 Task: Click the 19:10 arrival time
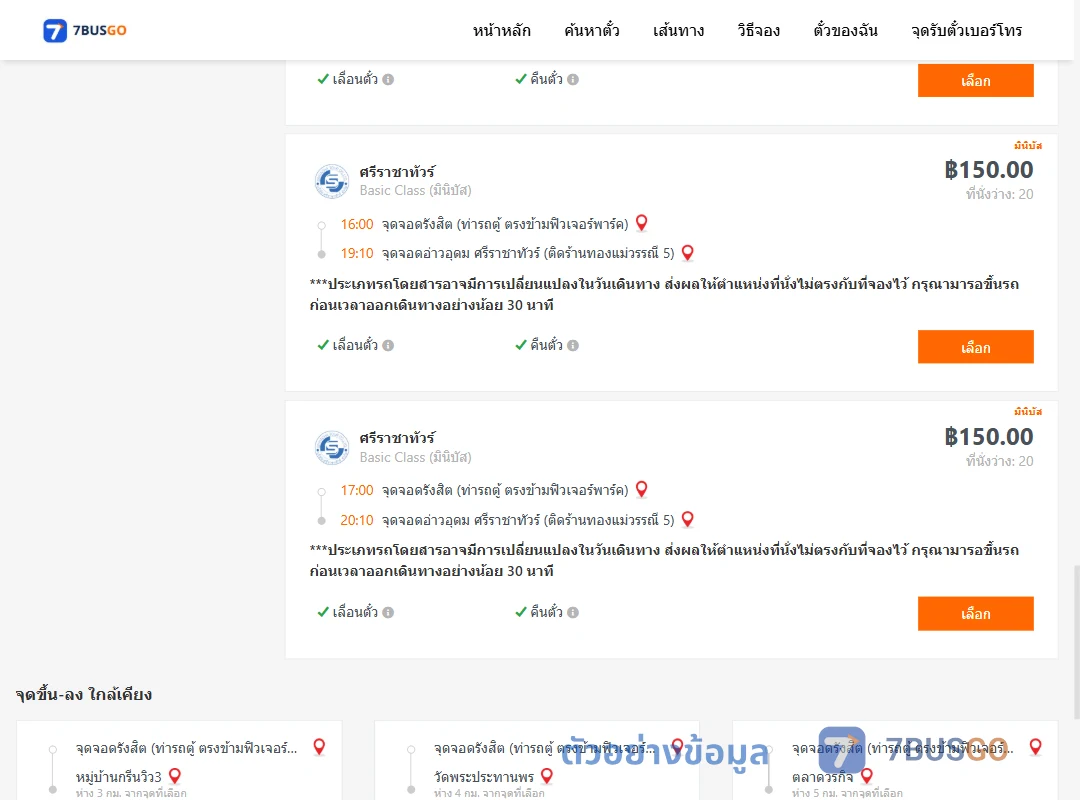tap(357, 253)
